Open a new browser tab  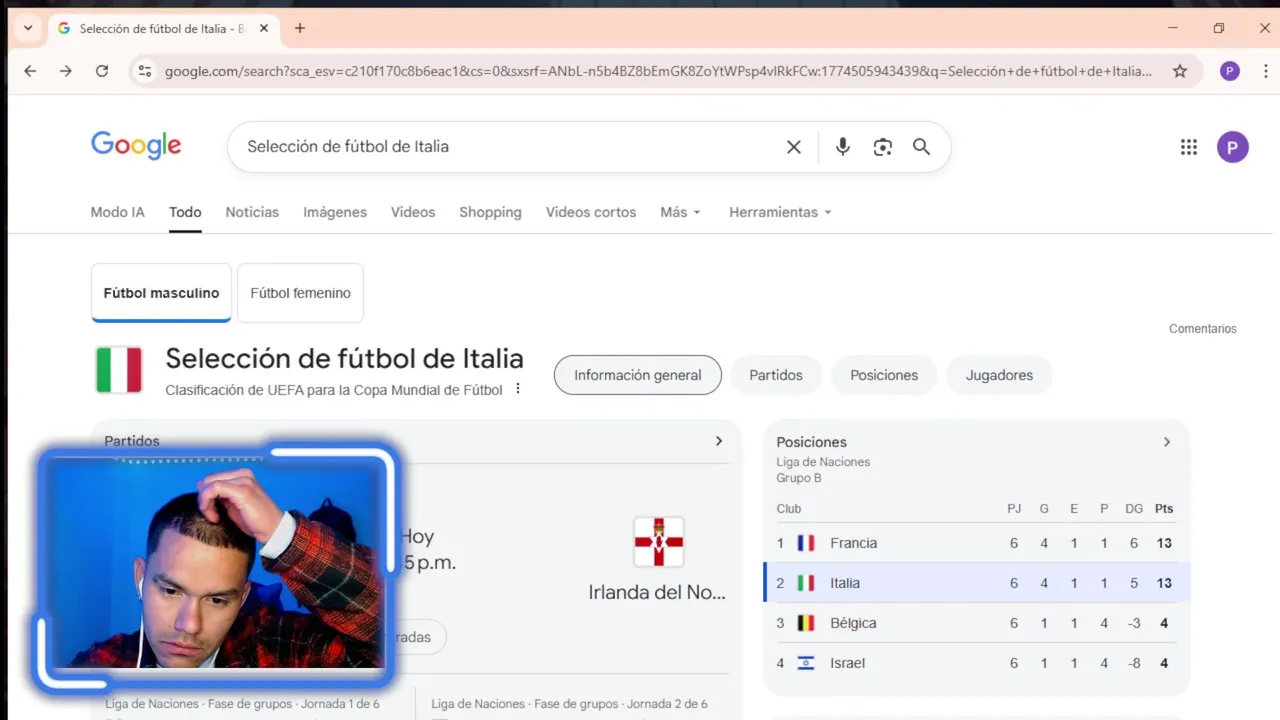pyautogui.click(x=300, y=28)
